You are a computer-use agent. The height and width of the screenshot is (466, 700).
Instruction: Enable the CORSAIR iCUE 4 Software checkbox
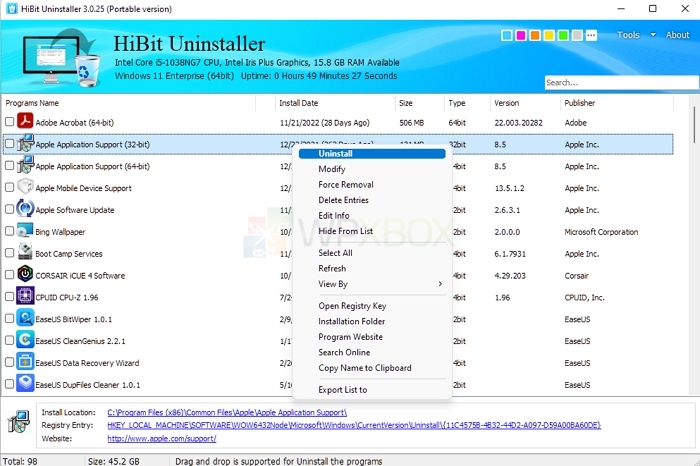coord(9,275)
